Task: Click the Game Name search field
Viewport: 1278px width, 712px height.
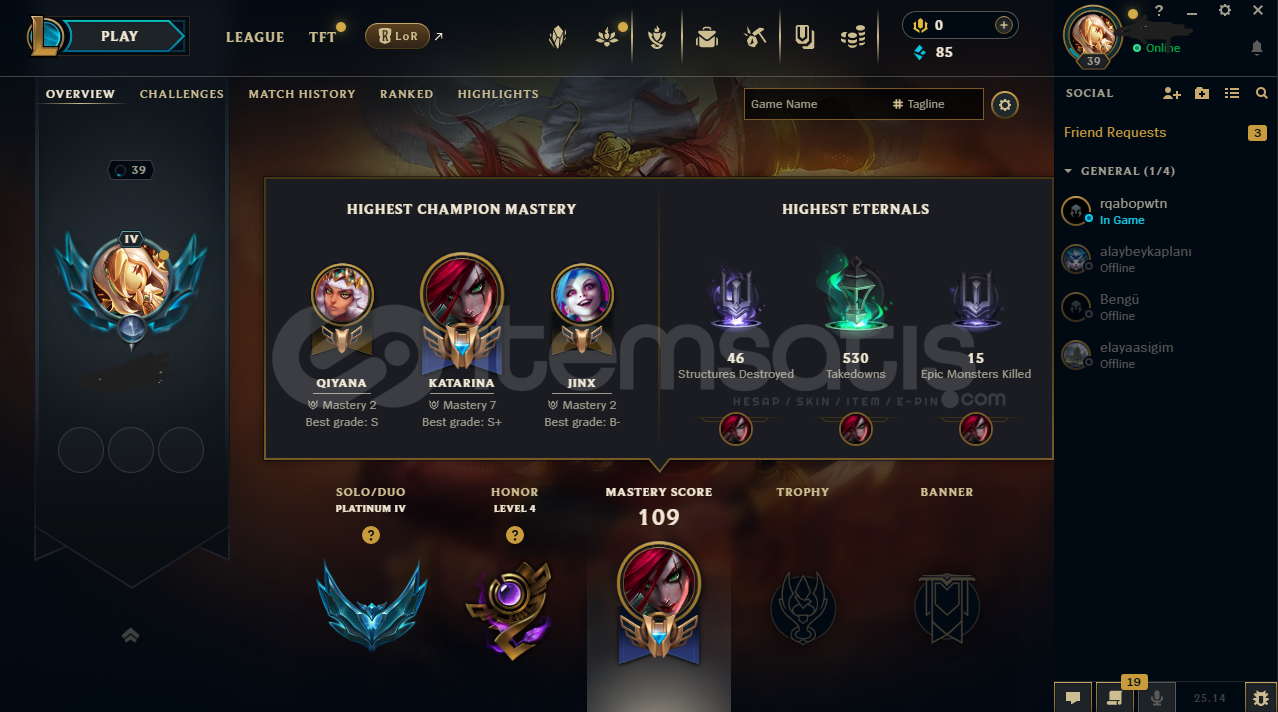Action: [x=814, y=104]
